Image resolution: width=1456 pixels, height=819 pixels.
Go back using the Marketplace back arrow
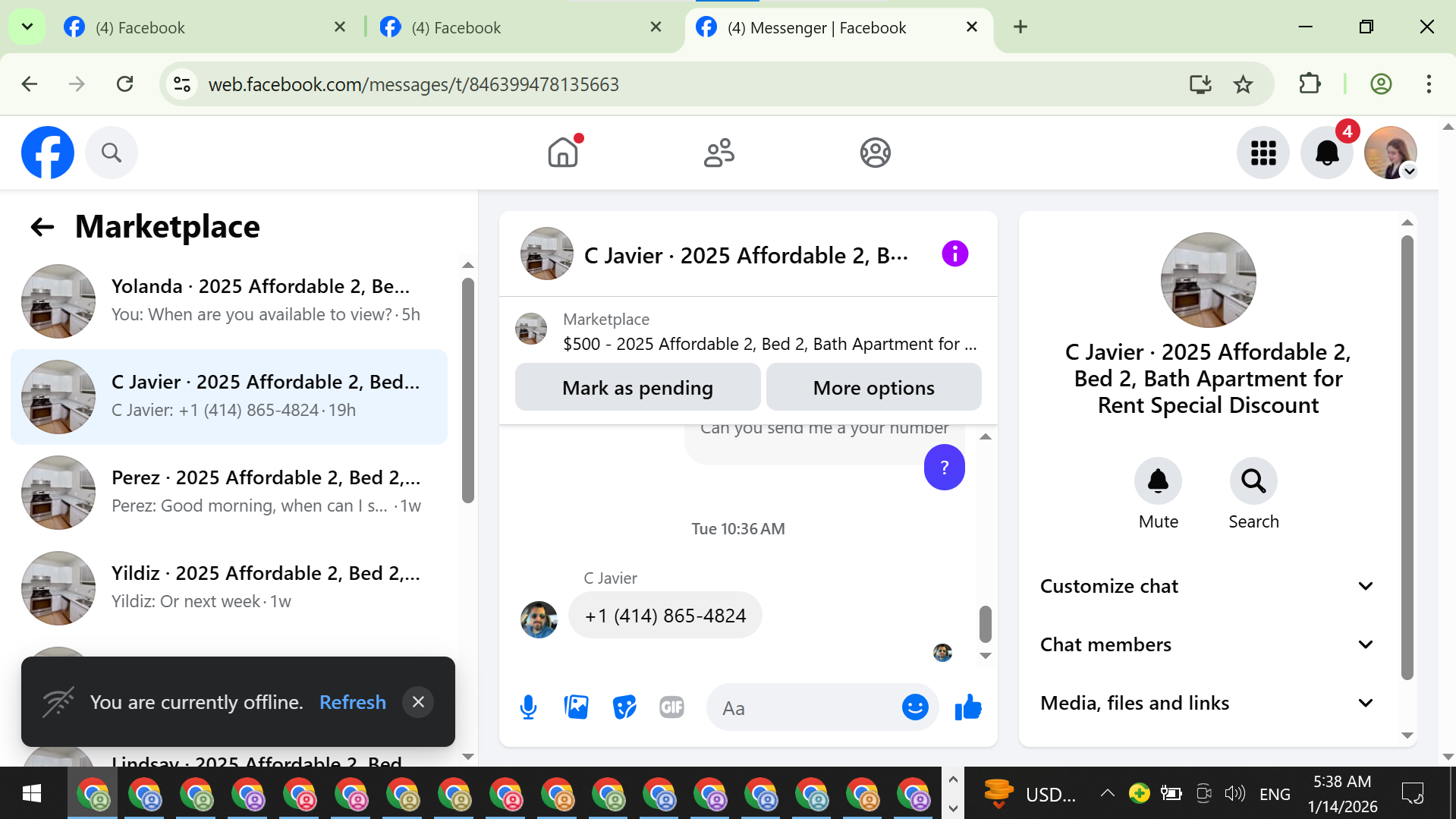42,226
